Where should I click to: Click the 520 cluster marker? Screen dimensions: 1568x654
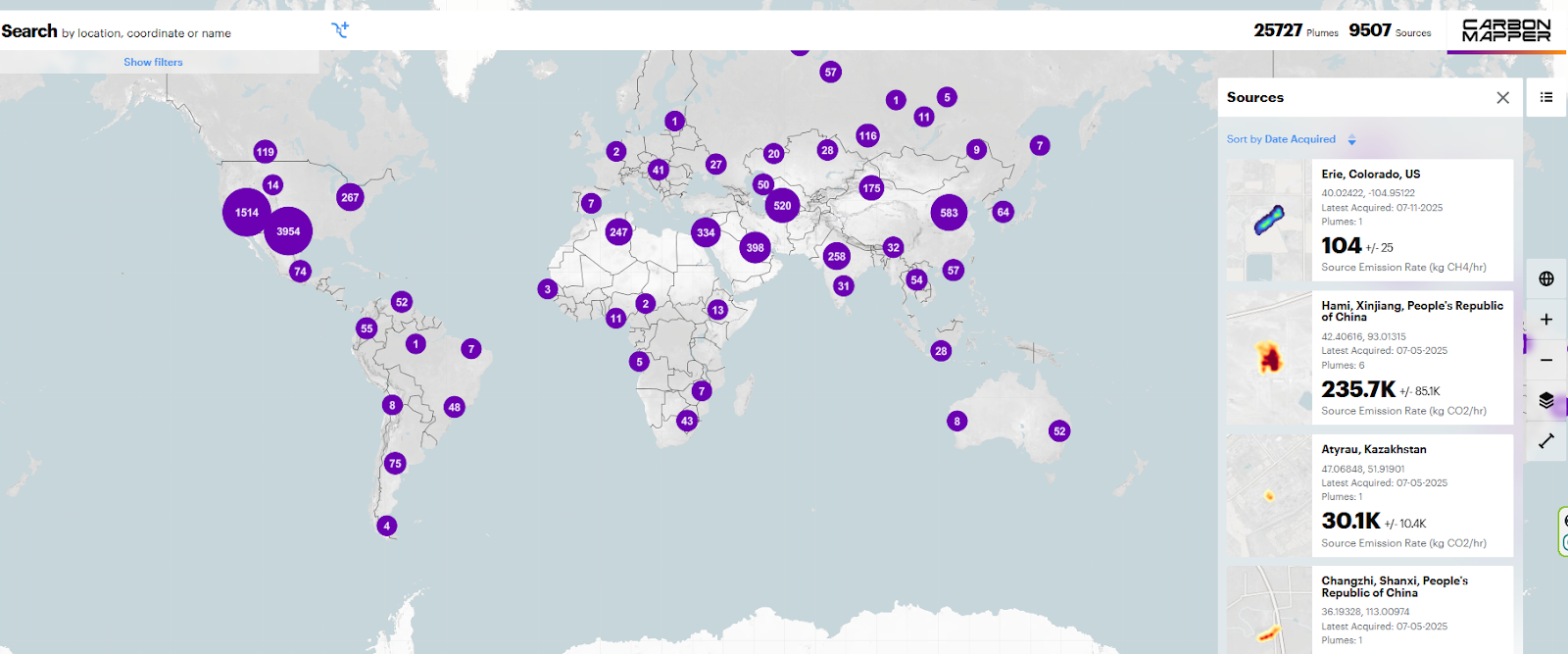tap(782, 205)
